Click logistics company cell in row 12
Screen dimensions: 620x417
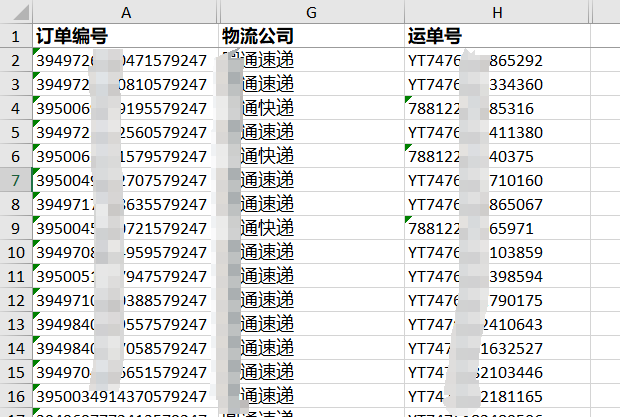point(311,300)
